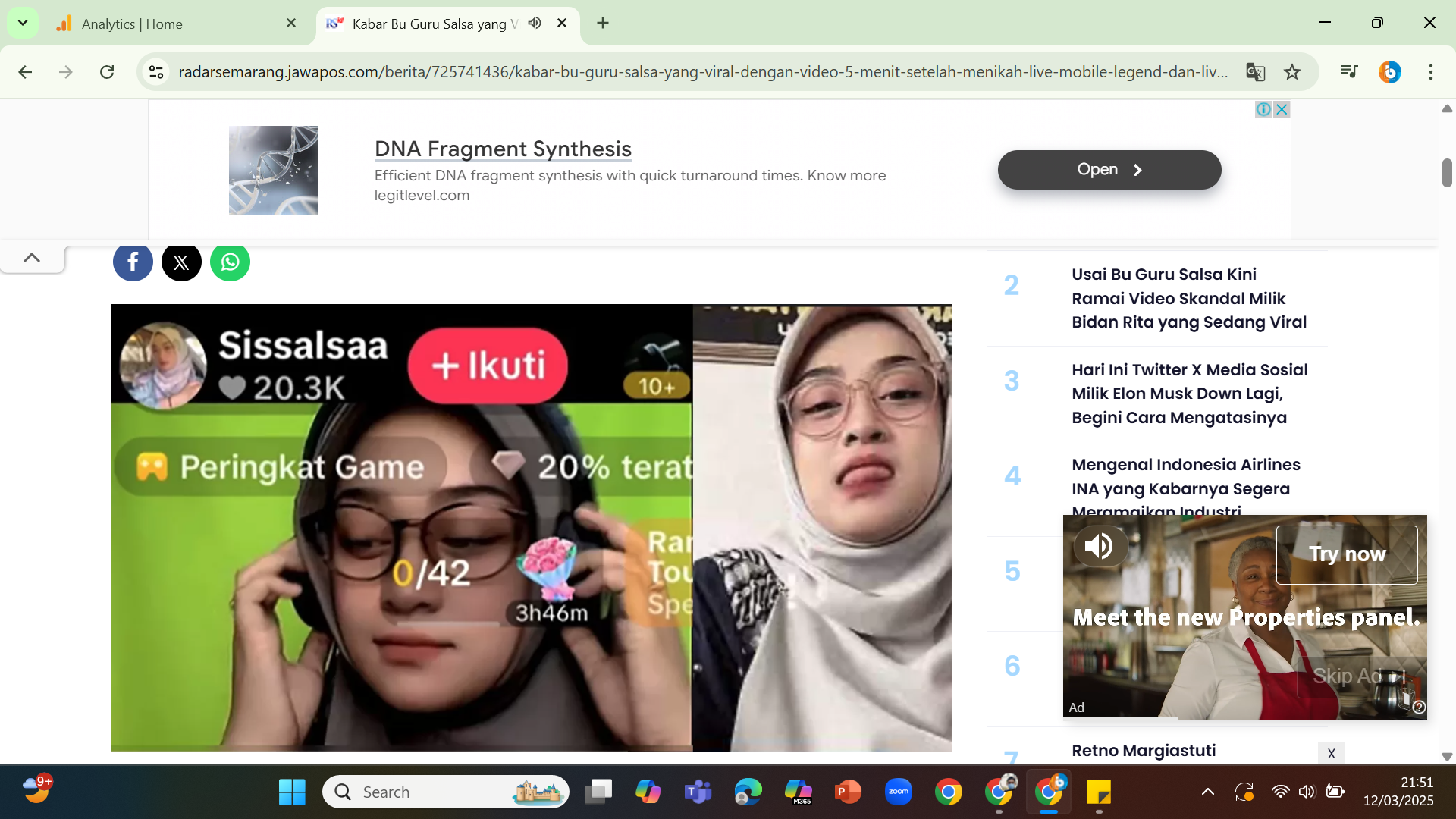Open Chrome profile avatar

[x=1389, y=72]
